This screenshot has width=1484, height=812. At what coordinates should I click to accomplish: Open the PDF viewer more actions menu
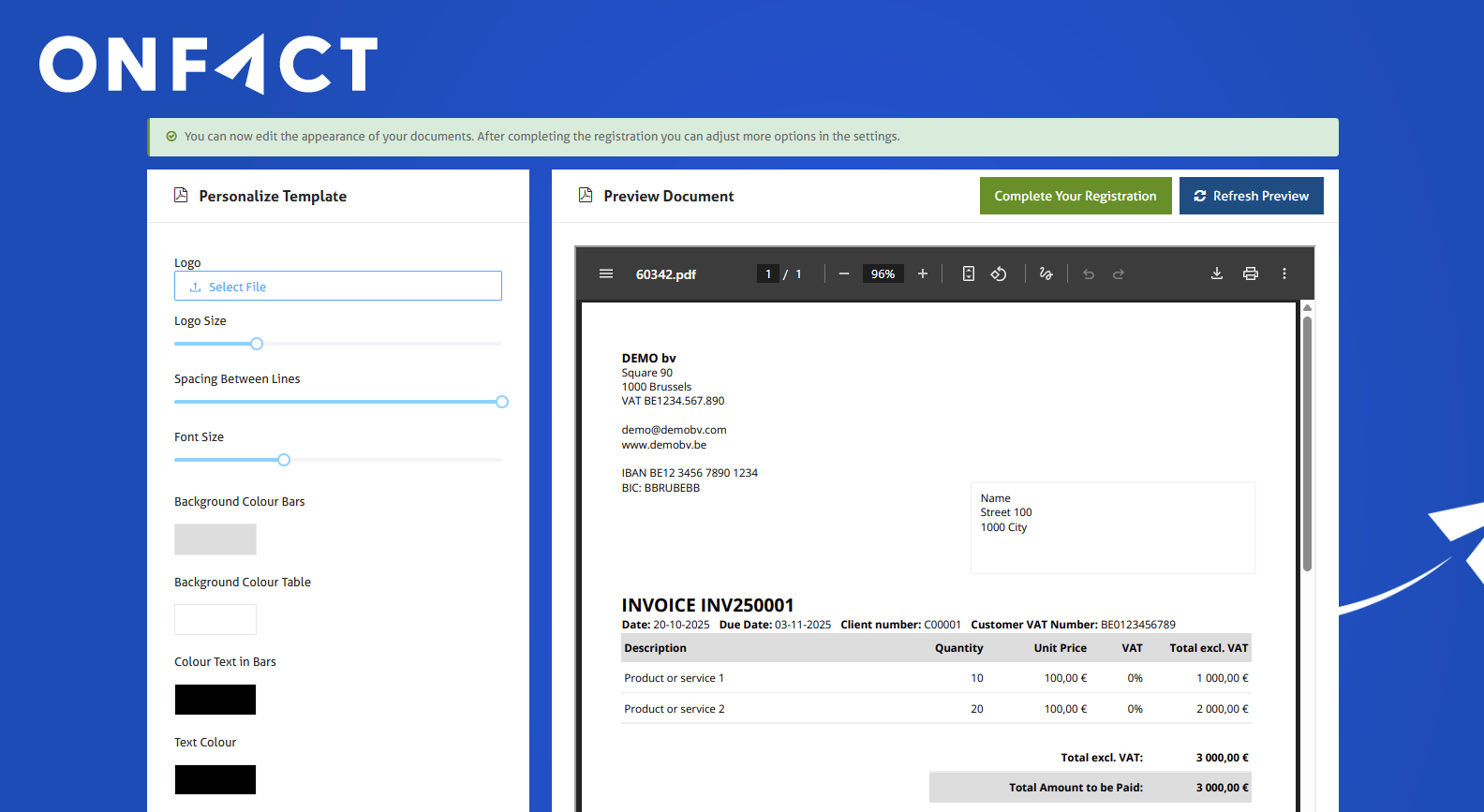(x=1284, y=273)
